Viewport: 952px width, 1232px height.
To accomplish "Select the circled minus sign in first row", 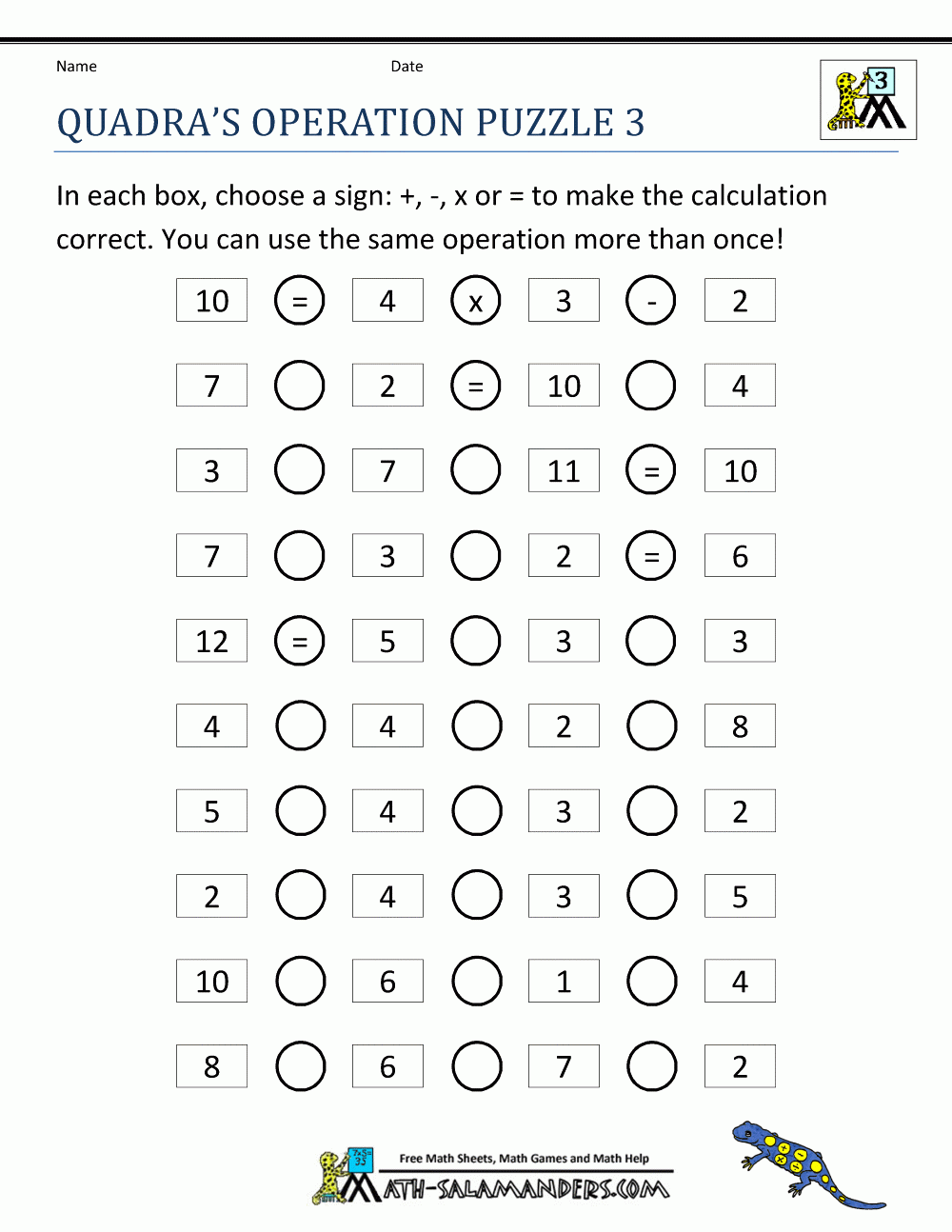I will (651, 301).
